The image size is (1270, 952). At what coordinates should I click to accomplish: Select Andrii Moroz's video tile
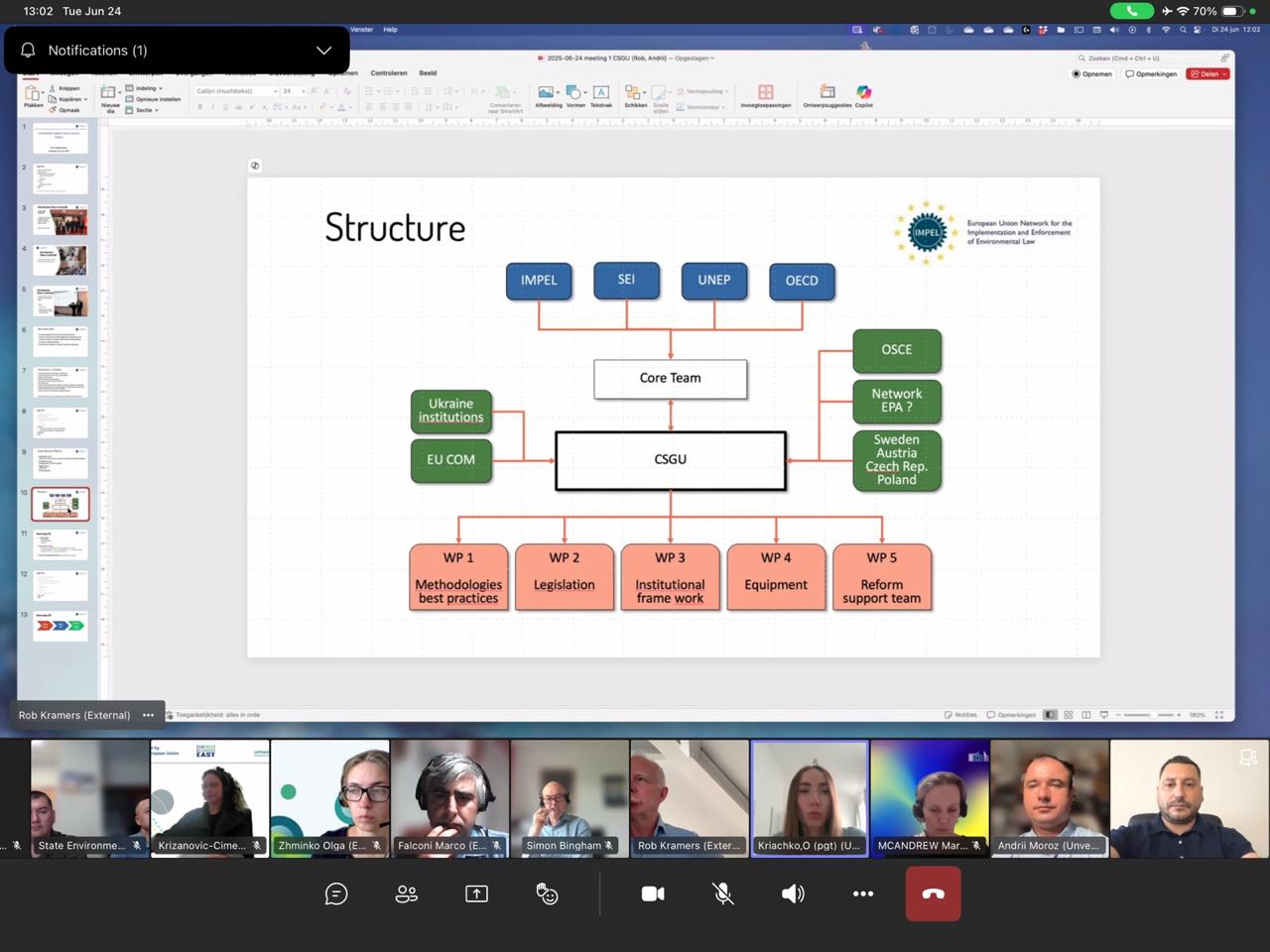tap(1050, 798)
